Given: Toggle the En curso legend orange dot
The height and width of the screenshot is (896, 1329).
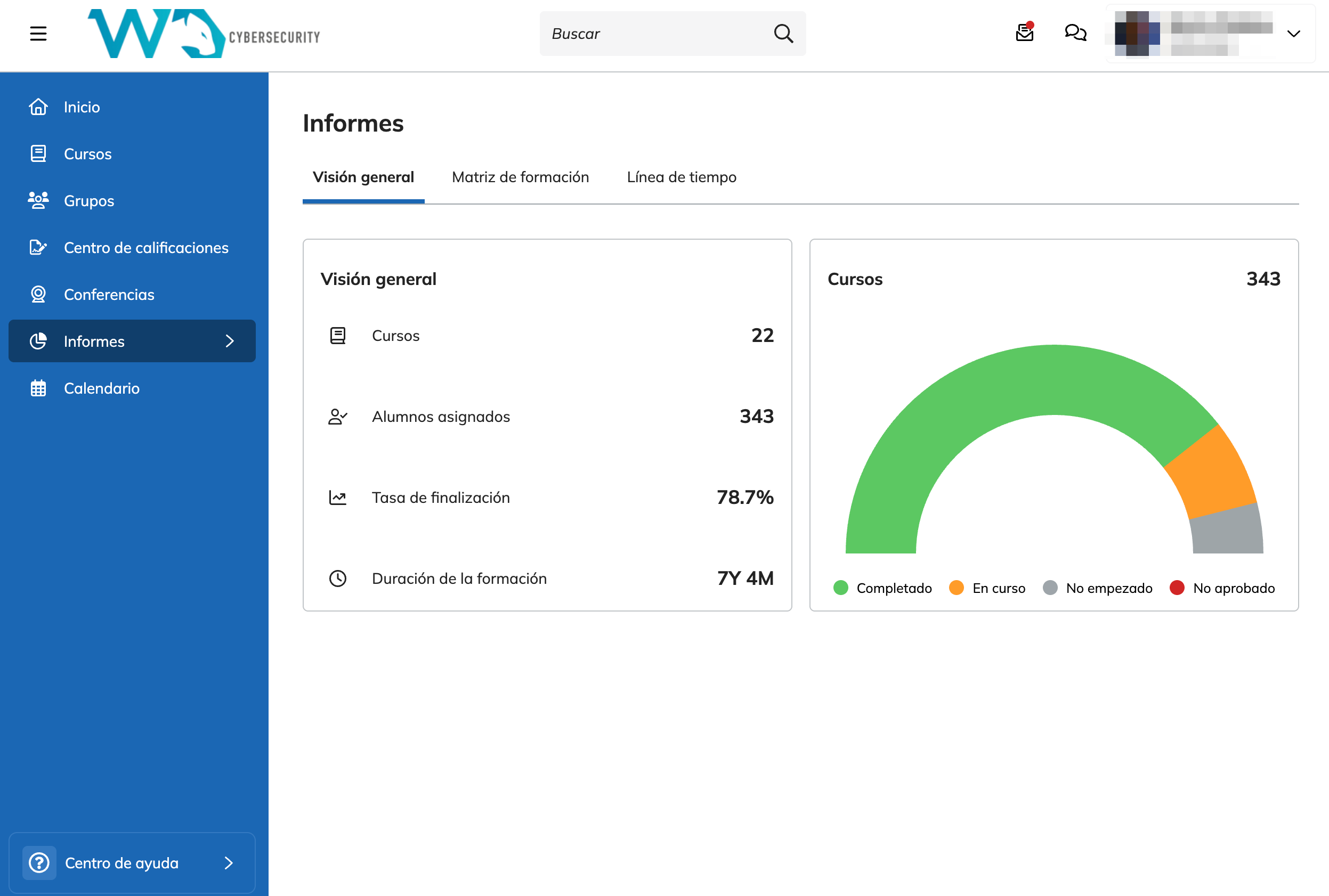Looking at the screenshot, I should pyautogui.click(x=957, y=588).
